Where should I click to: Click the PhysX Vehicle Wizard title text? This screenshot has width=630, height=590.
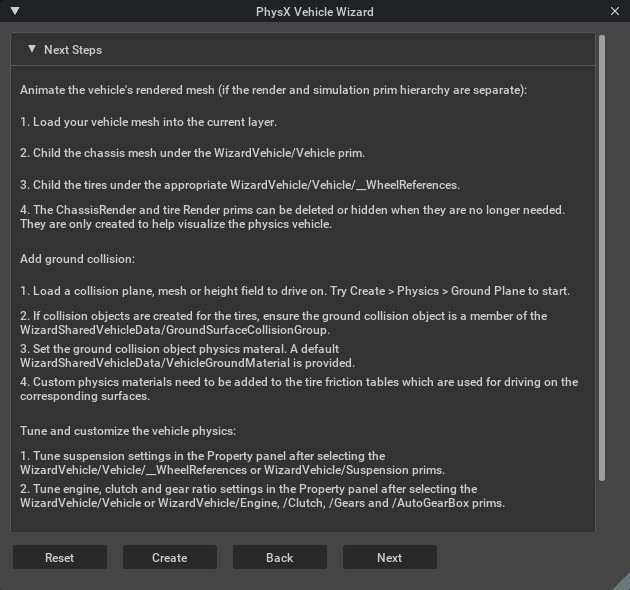point(315,11)
